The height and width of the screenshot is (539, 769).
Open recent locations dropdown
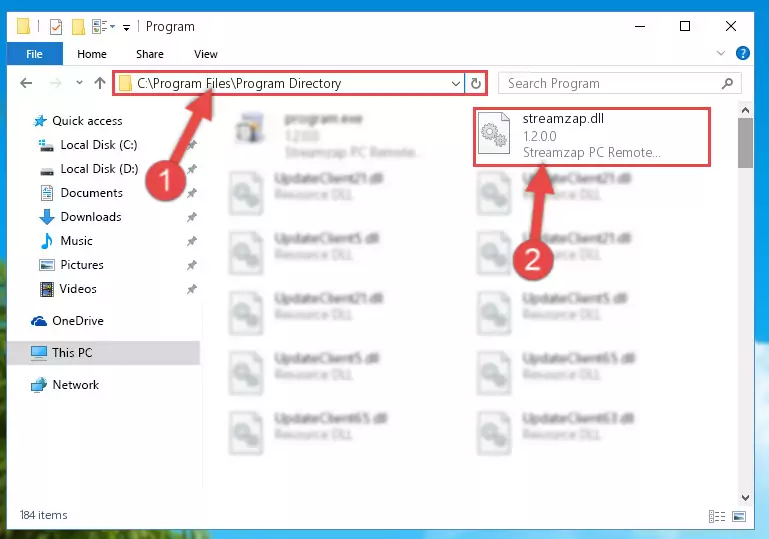click(x=79, y=83)
